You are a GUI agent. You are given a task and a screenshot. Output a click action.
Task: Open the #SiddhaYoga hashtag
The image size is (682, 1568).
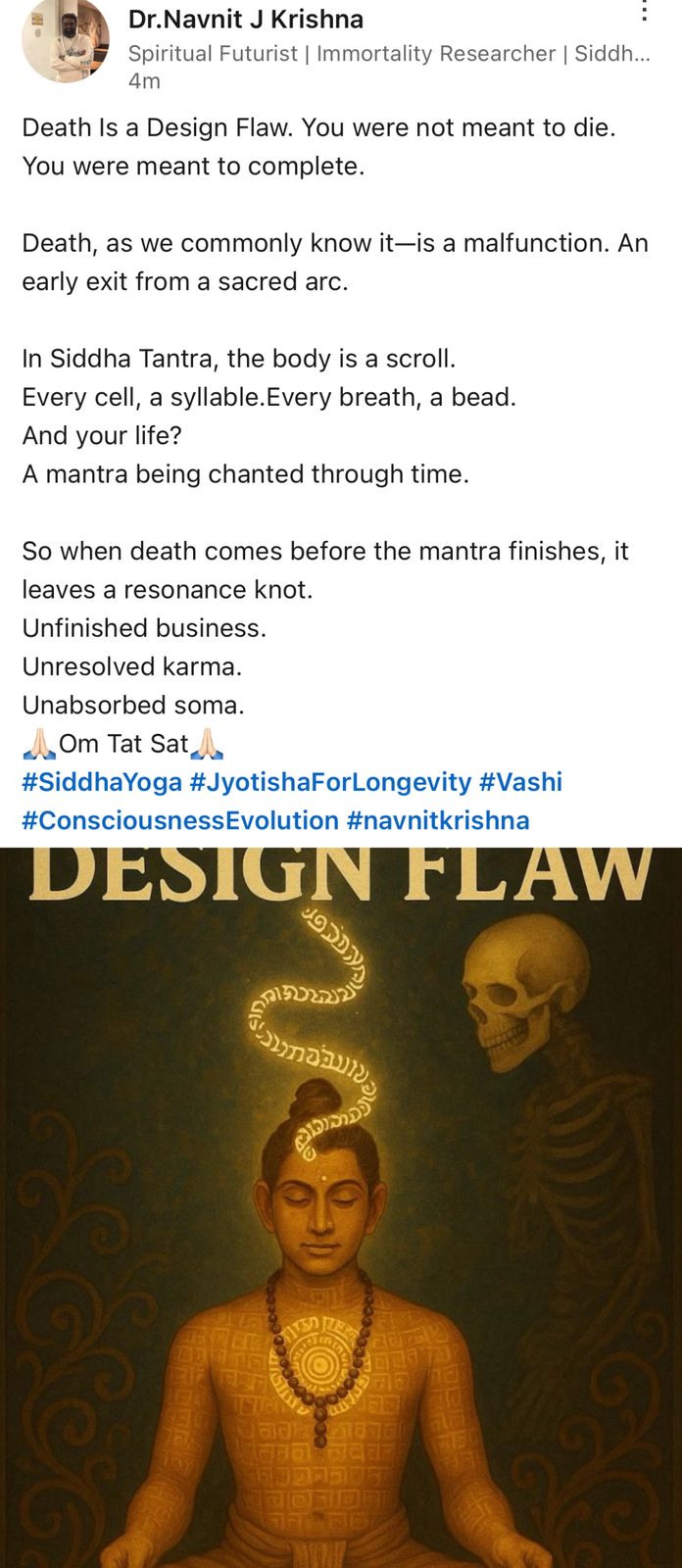pos(102,782)
